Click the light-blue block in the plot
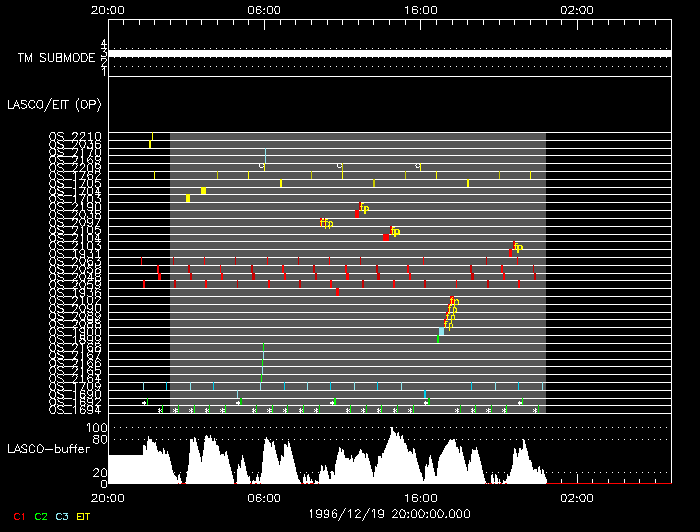 [x=441, y=331]
